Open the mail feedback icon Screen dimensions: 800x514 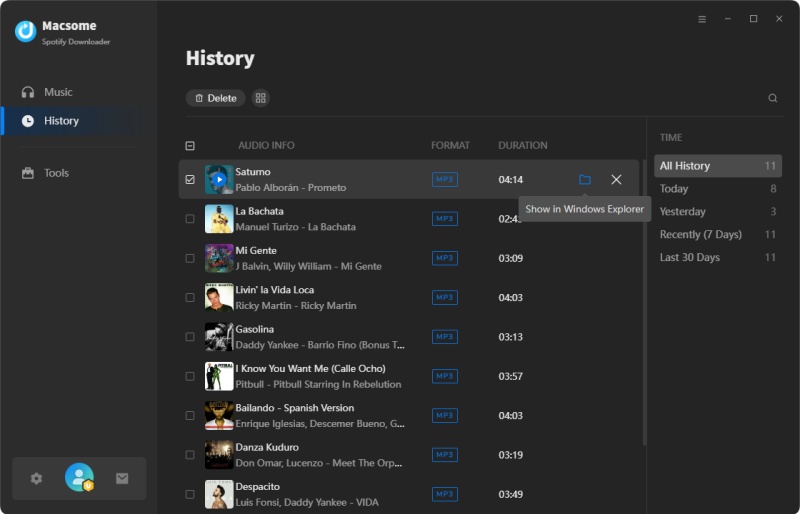click(122, 478)
